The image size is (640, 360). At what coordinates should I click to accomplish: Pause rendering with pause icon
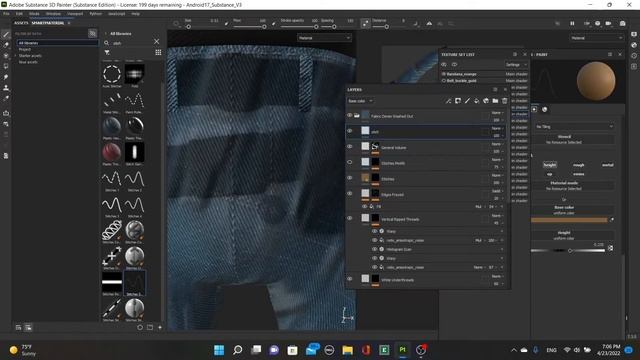572,23
